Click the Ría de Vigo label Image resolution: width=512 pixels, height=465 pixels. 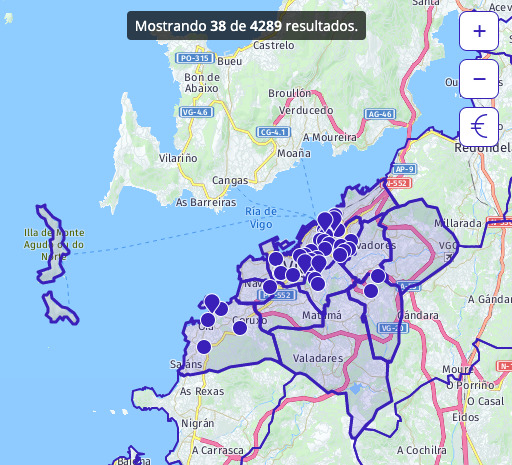261,218
